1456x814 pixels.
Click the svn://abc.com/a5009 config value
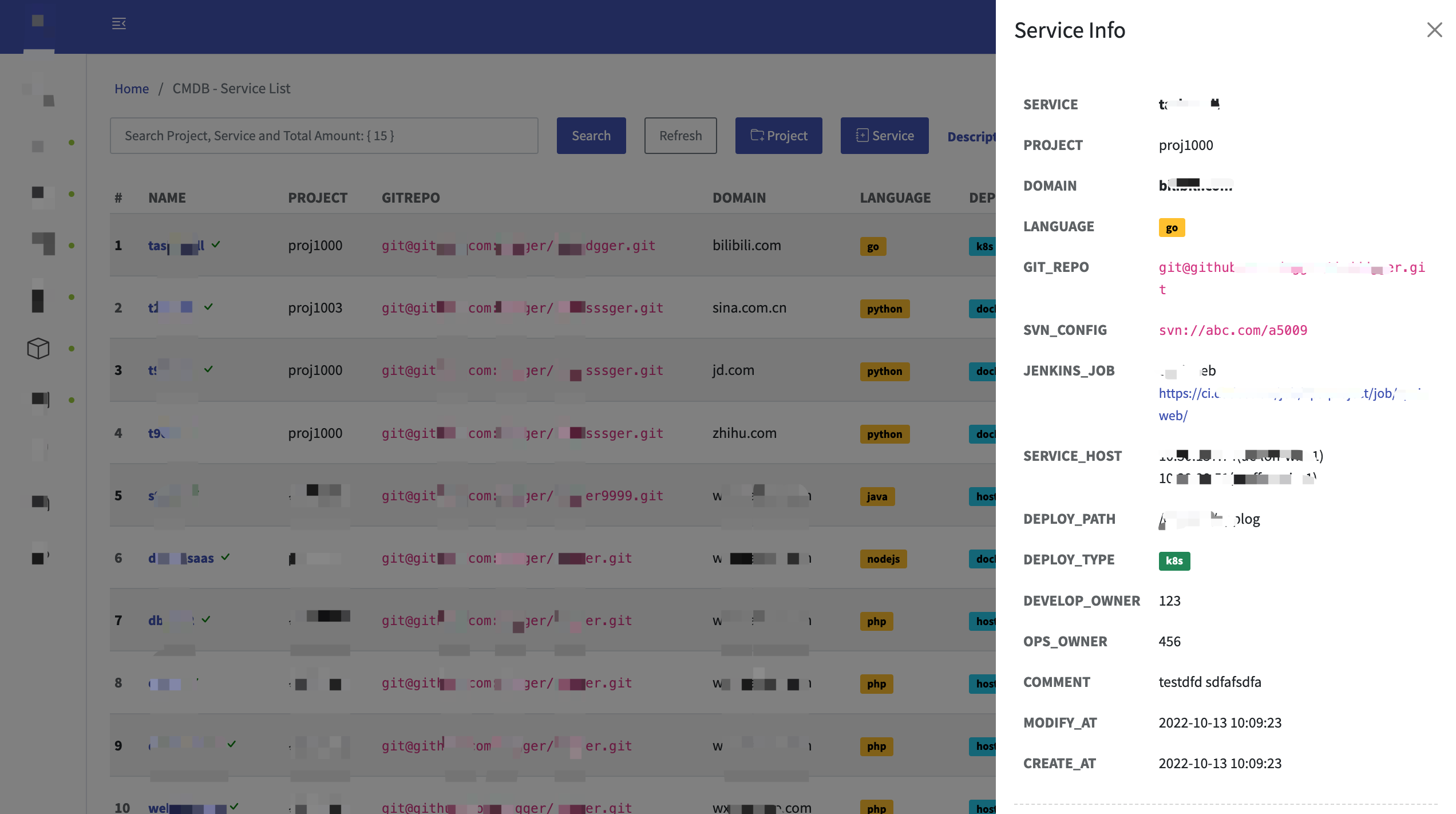[x=1233, y=330]
